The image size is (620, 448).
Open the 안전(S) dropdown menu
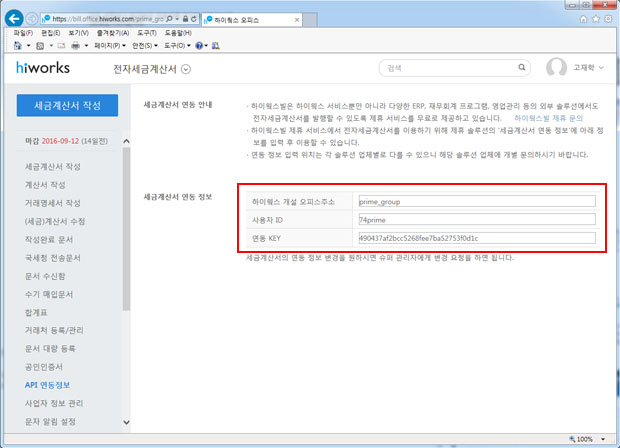click(145, 46)
